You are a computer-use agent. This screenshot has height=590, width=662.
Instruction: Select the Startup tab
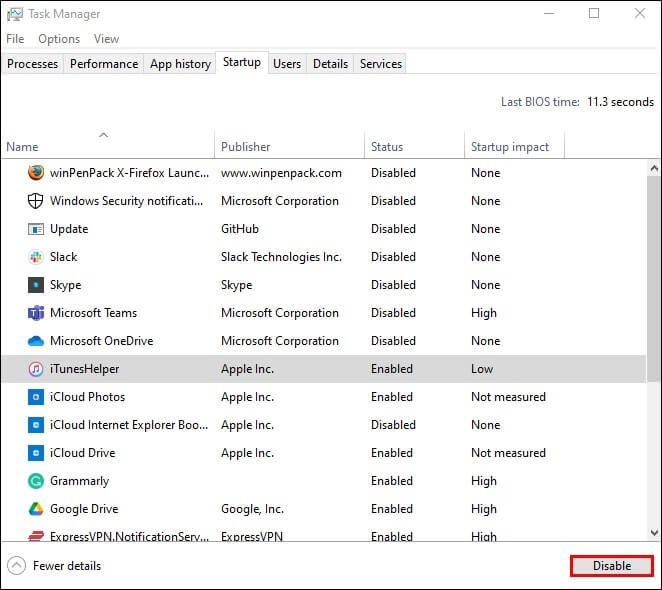242,63
